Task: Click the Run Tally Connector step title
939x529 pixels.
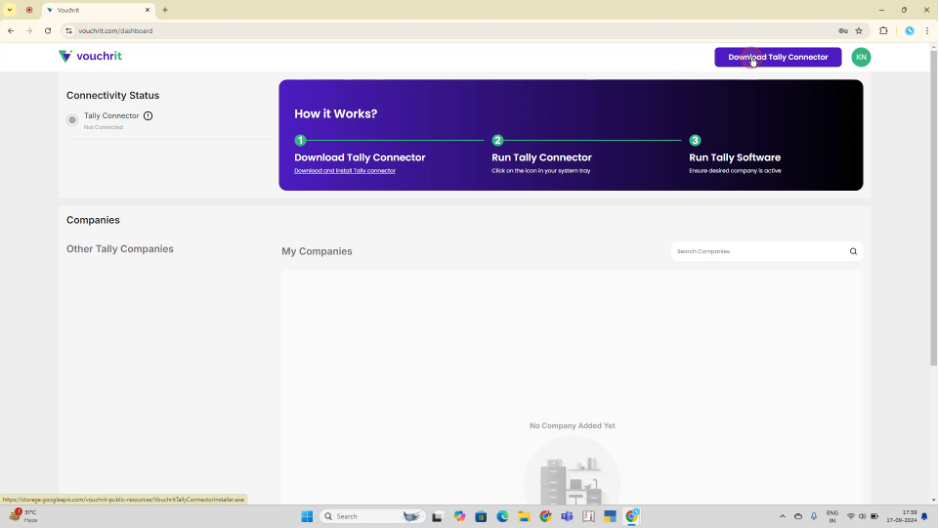Action: pyautogui.click(x=541, y=158)
